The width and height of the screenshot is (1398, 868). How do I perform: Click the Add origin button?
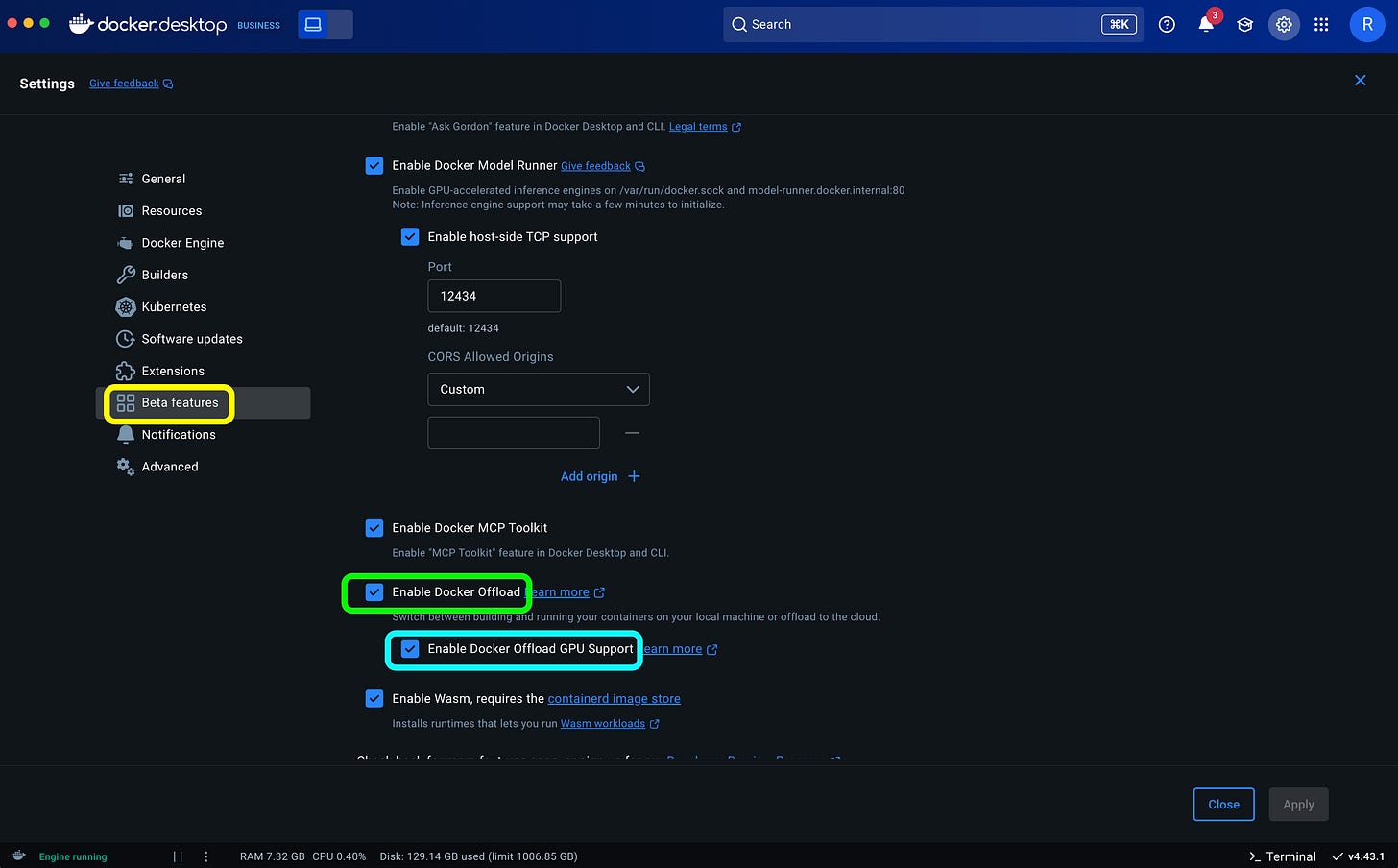coord(599,476)
